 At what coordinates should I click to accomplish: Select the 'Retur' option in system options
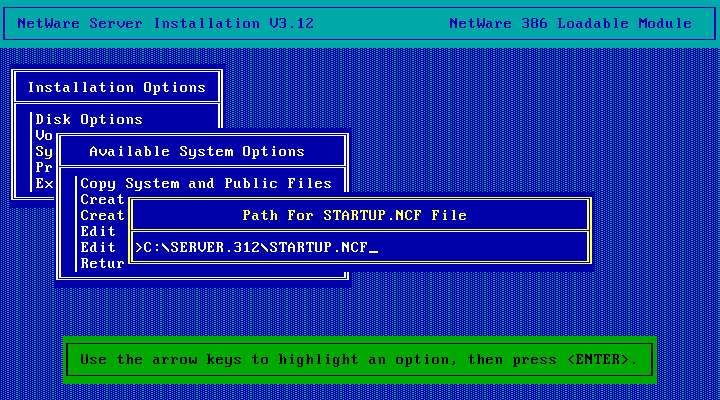[x=102, y=264]
